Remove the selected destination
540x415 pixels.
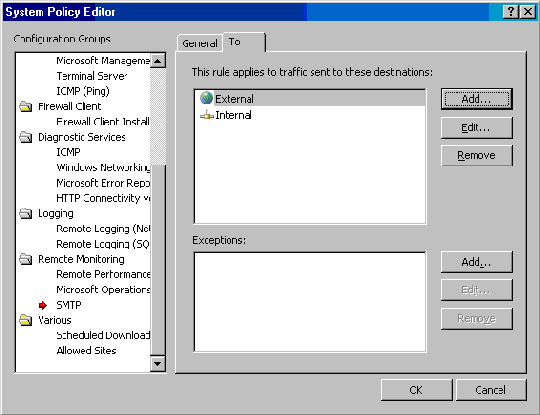coord(477,155)
